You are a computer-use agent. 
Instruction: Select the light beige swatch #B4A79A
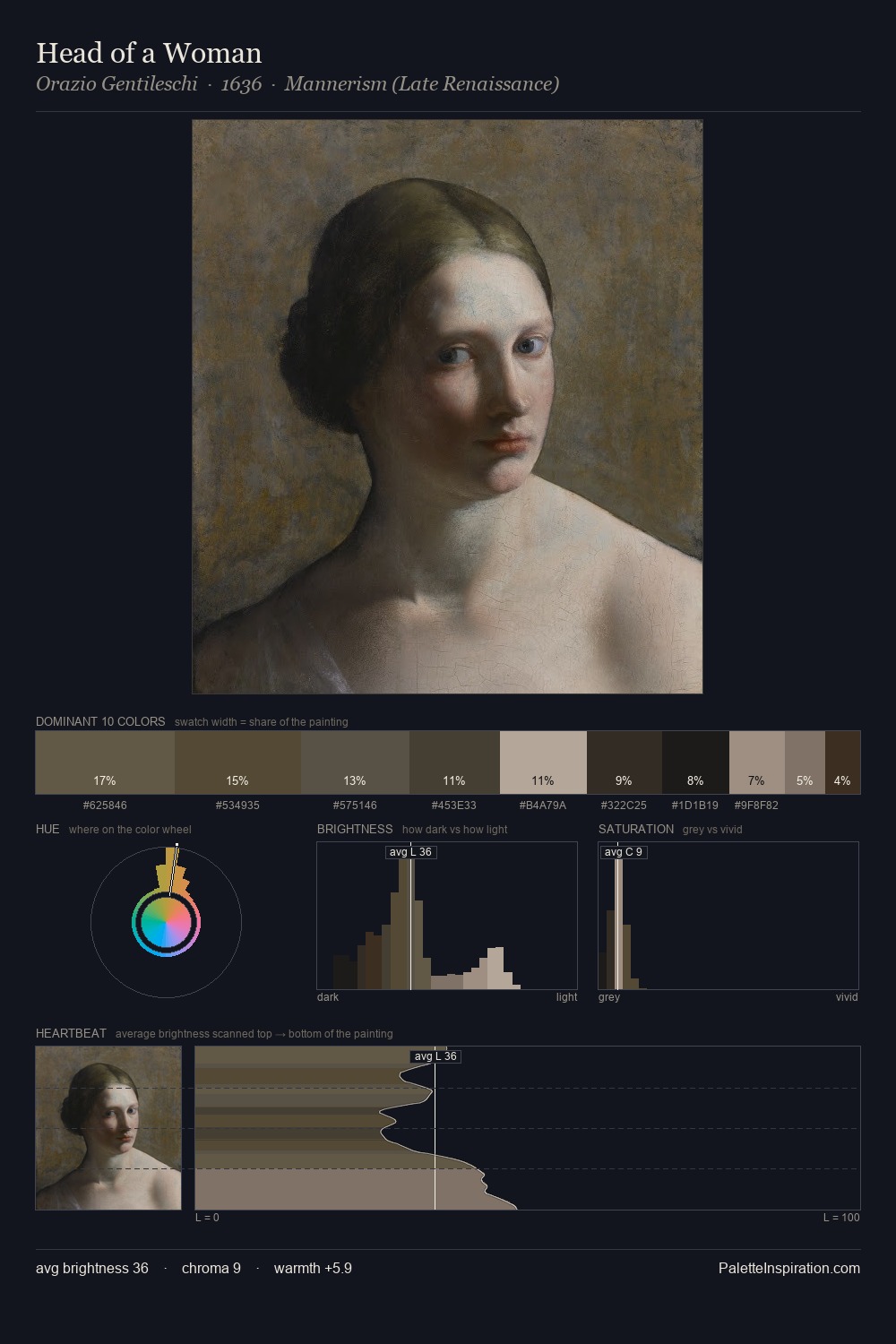tap(543, 762)
